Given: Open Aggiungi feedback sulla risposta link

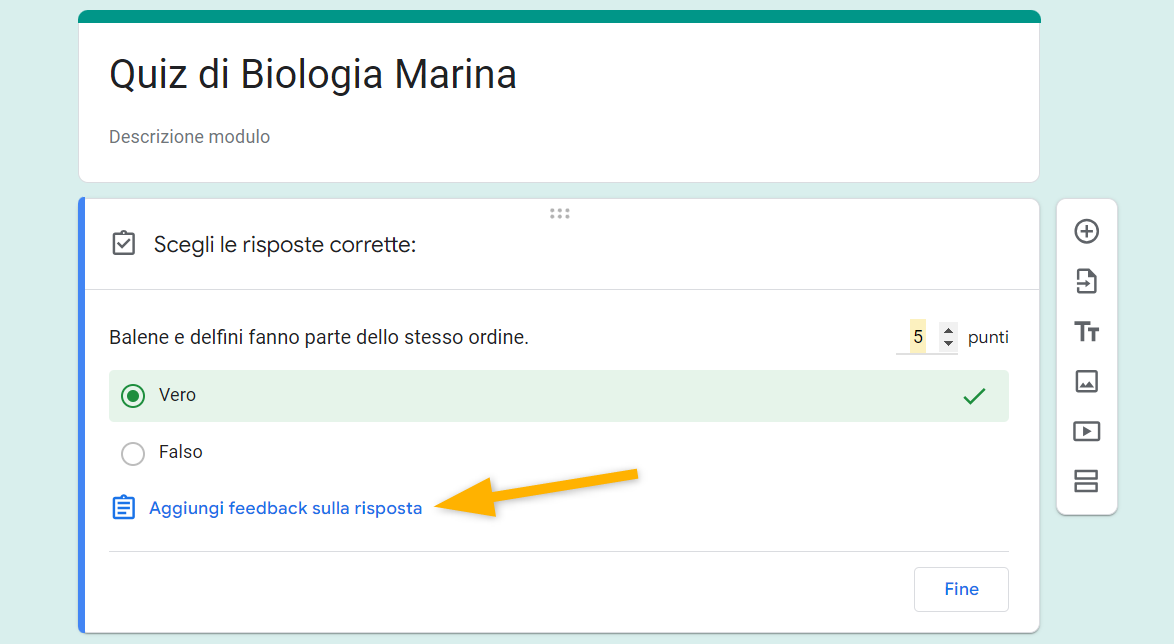Looking at the screenshot, I should pos(285,508).
